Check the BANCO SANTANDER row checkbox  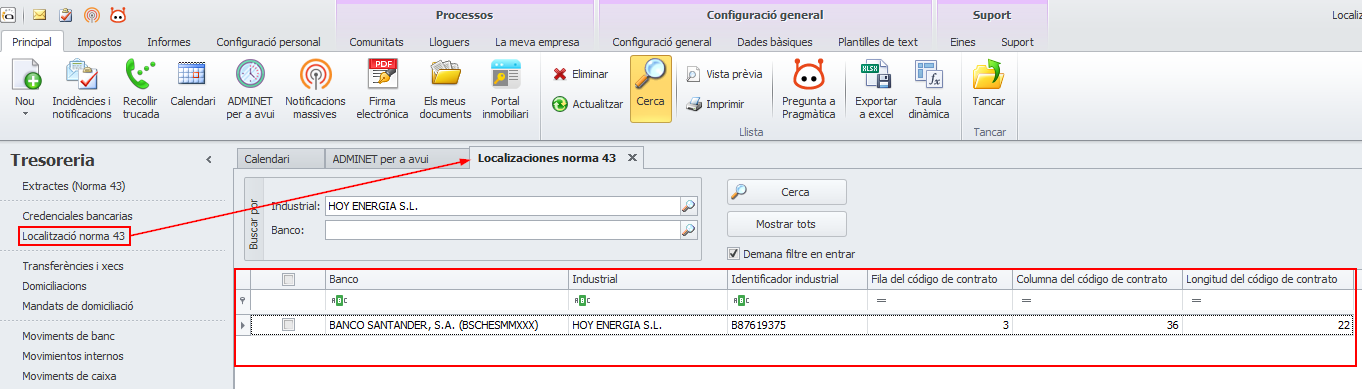pos(289,325)
